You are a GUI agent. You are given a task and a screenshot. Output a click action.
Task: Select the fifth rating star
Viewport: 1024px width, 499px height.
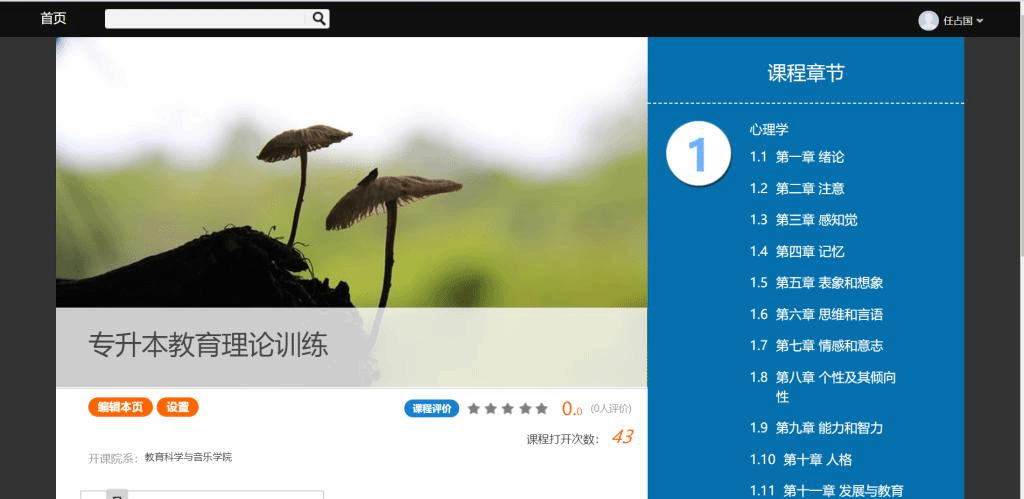click(541, 409)
